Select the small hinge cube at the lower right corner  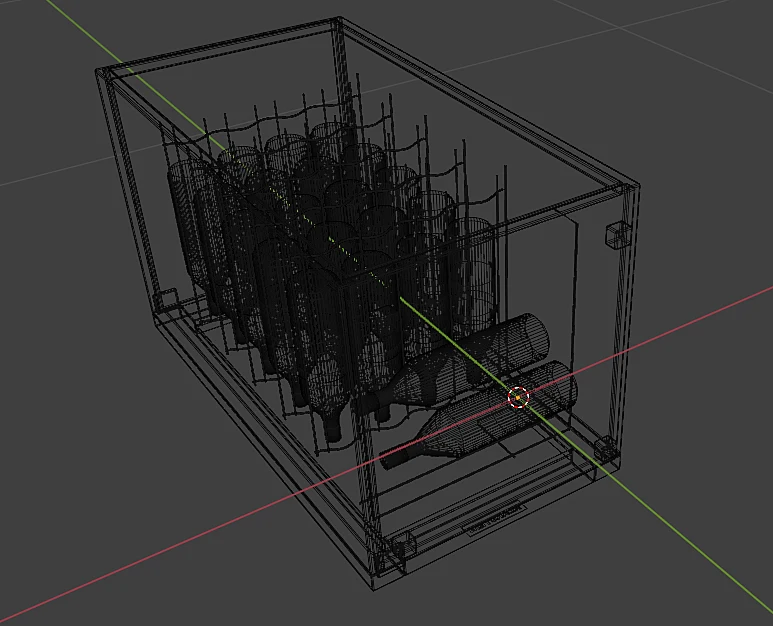[x=605, y=449]
